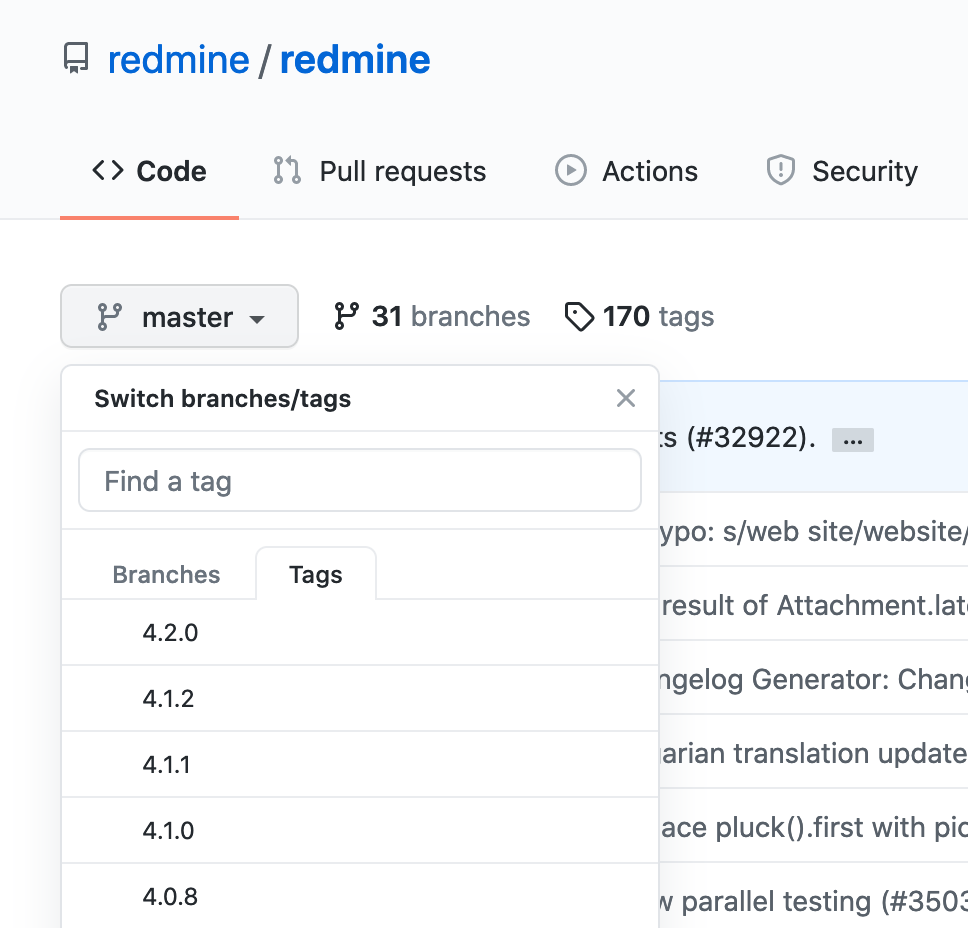968x928 pixels.
Task: Click the branches fork icon
Action: (346, 316)
